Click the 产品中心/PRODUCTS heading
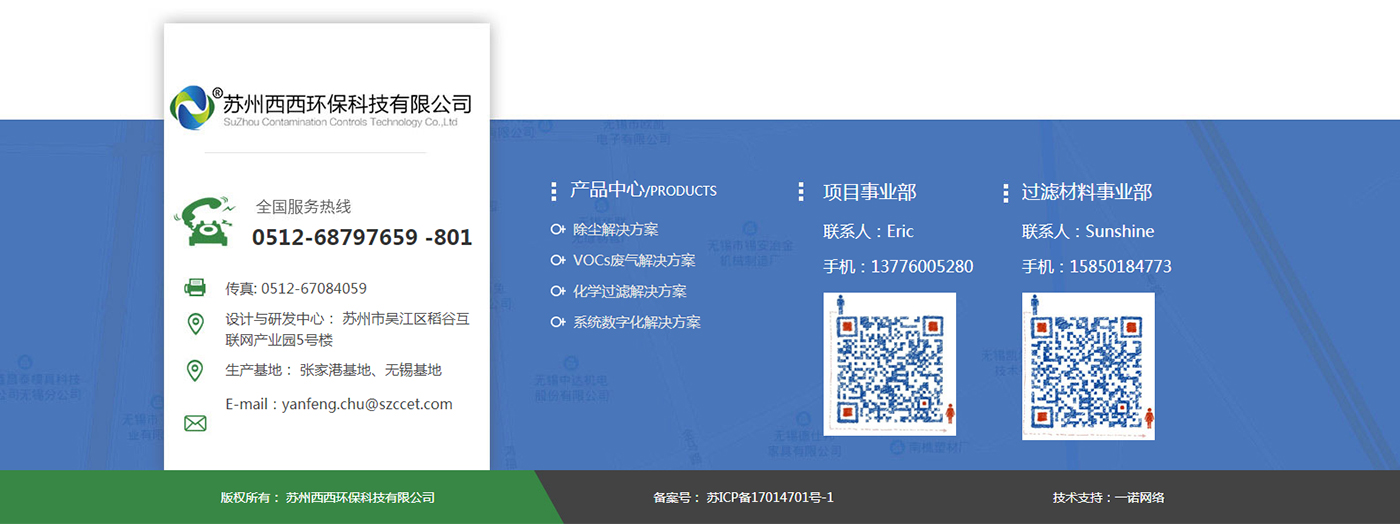 (x=643, y=190)
